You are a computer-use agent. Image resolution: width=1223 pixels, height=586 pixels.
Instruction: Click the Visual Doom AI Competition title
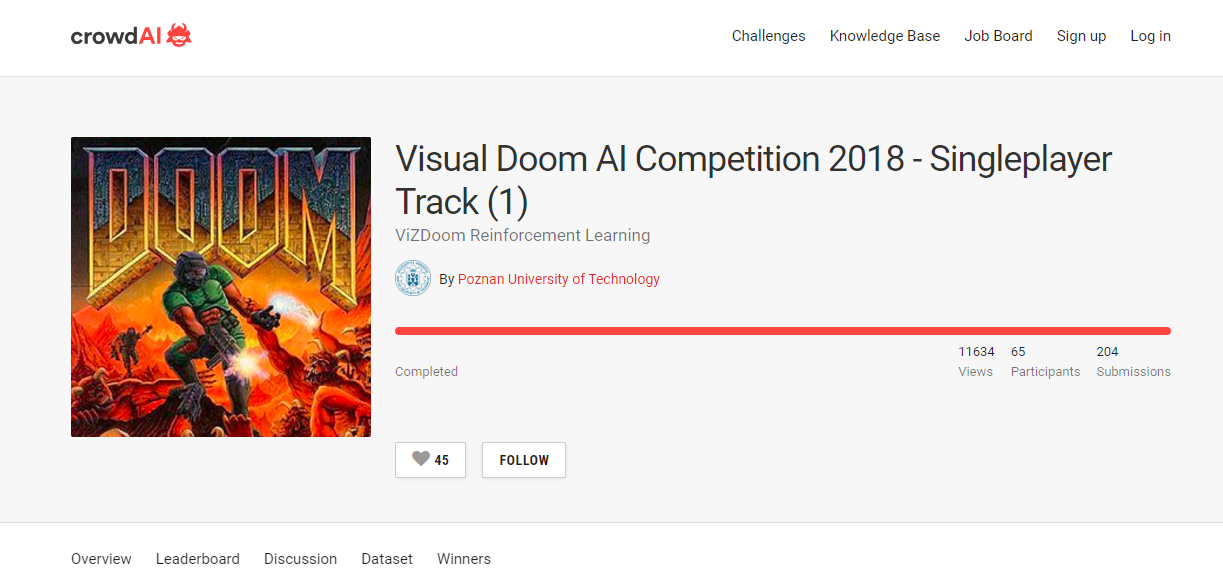pos(753,180)
